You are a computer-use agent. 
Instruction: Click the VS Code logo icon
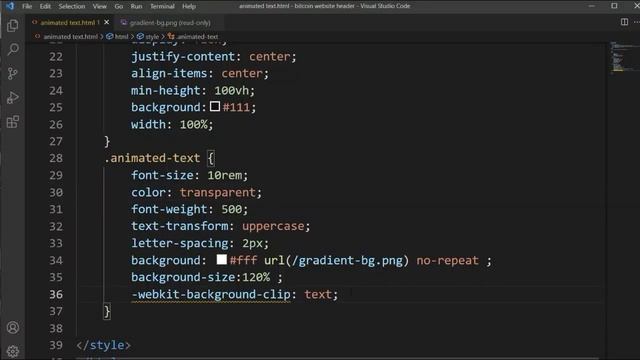[10, 6]
